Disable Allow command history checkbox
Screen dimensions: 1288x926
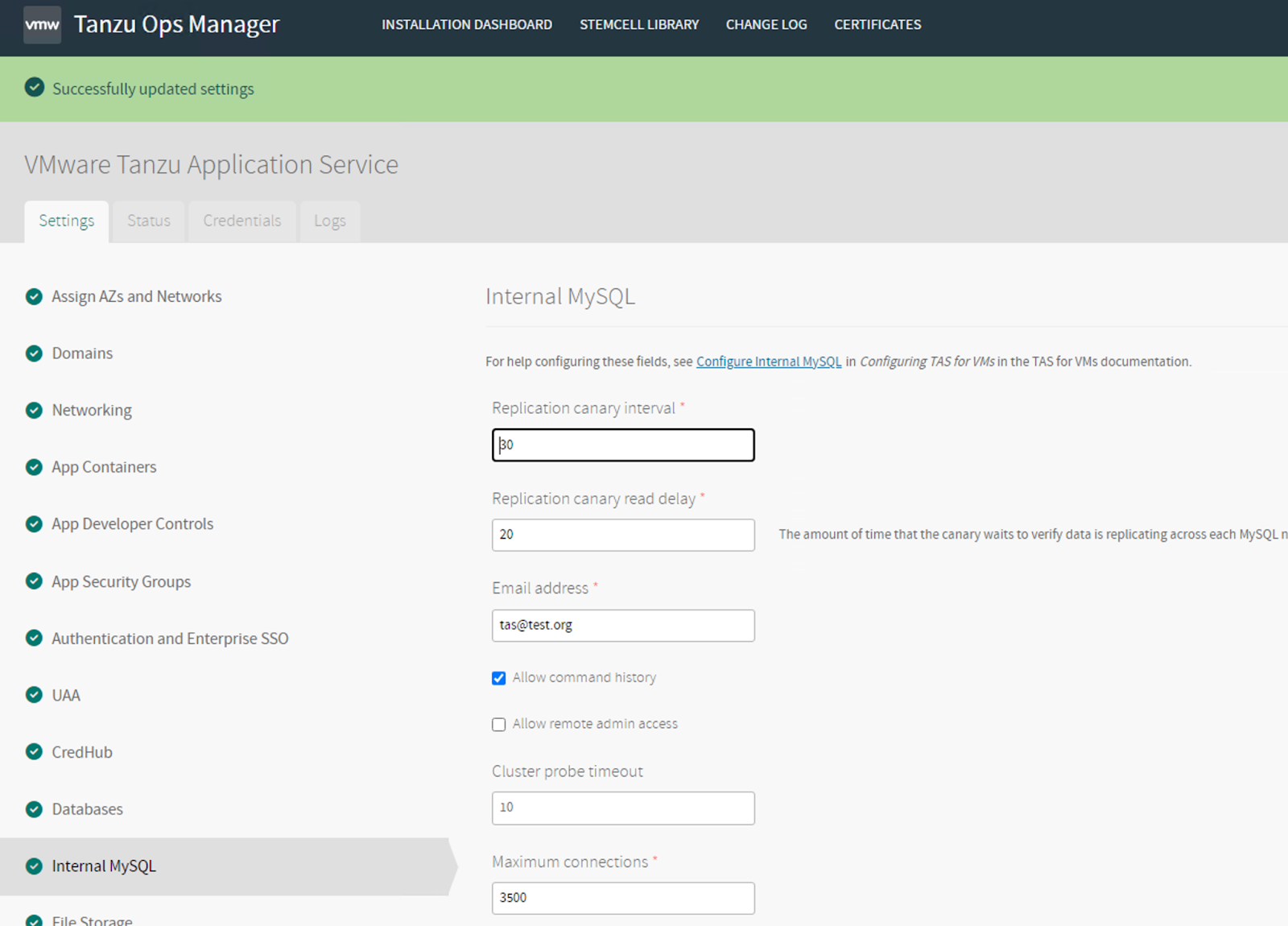pyautogui.click(x=499, y=678)
